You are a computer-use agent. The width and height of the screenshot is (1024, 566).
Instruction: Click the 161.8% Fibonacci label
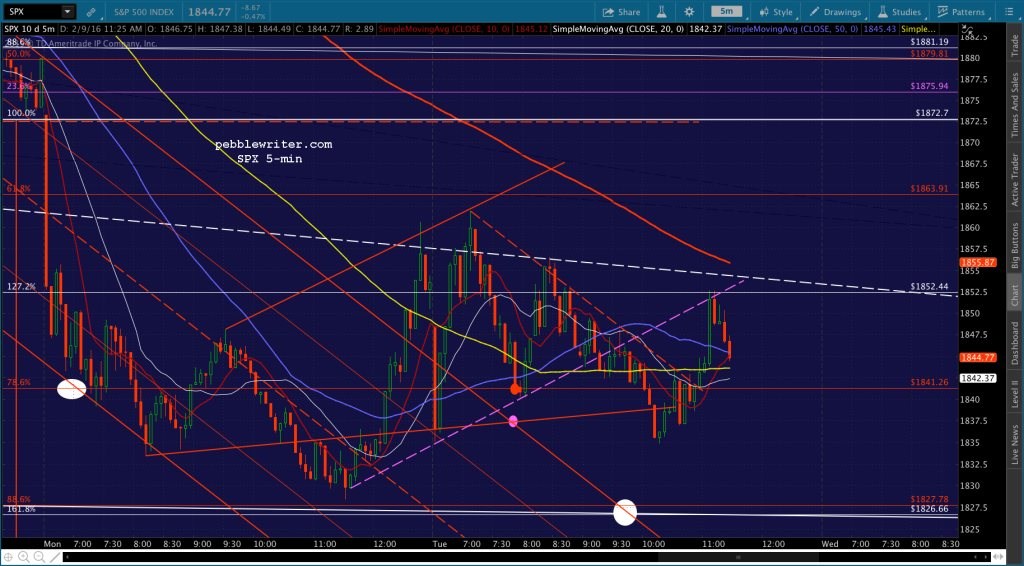21,509
